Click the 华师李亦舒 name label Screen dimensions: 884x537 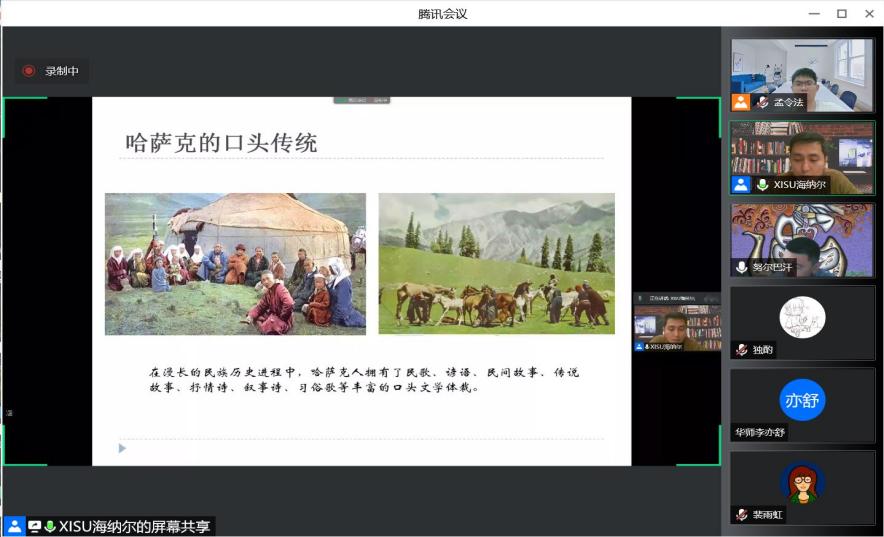[761, 432]
